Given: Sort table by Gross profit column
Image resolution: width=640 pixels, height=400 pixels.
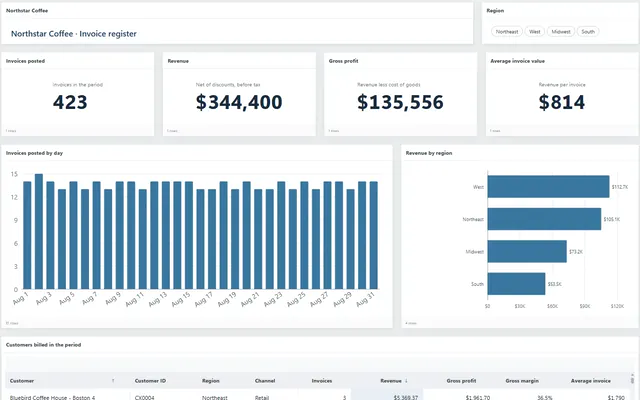Looking at the screenshot, I should (461, 381).
